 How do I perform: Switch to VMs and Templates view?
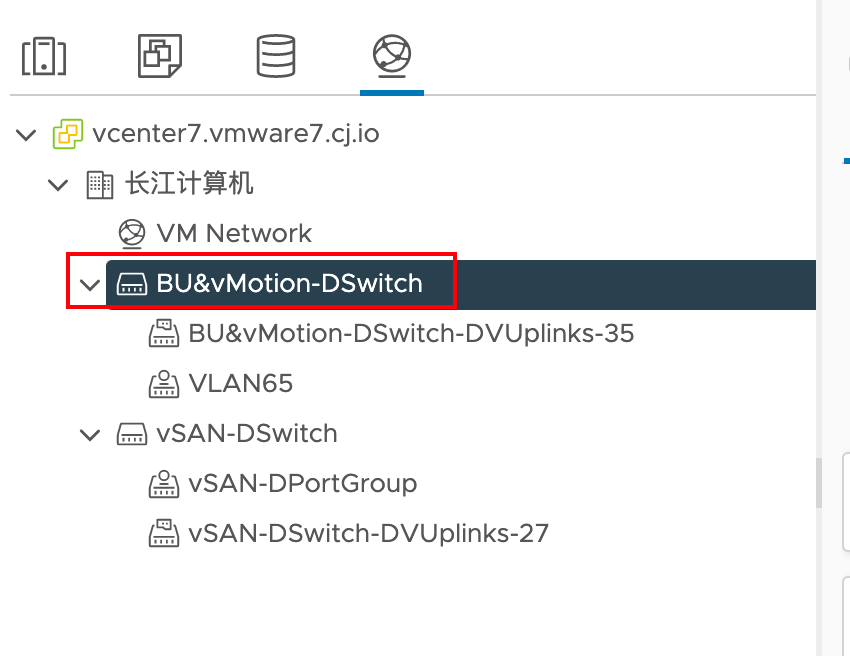[160, 56]
